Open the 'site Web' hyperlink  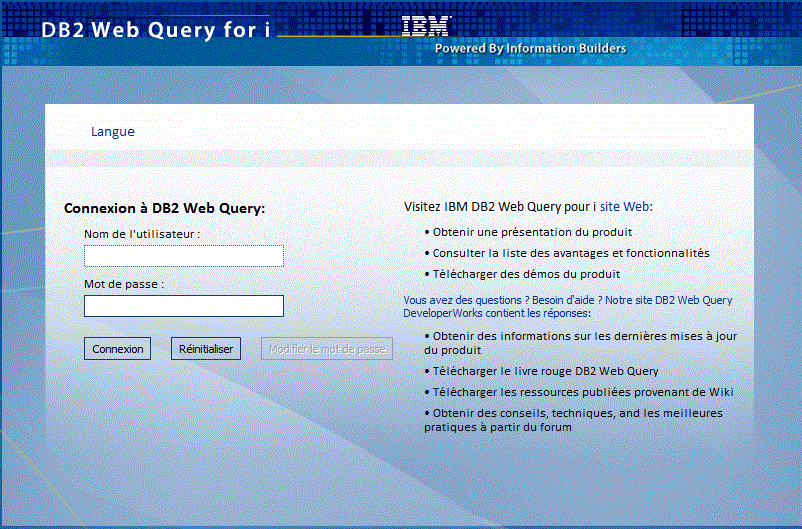[624, 207]
